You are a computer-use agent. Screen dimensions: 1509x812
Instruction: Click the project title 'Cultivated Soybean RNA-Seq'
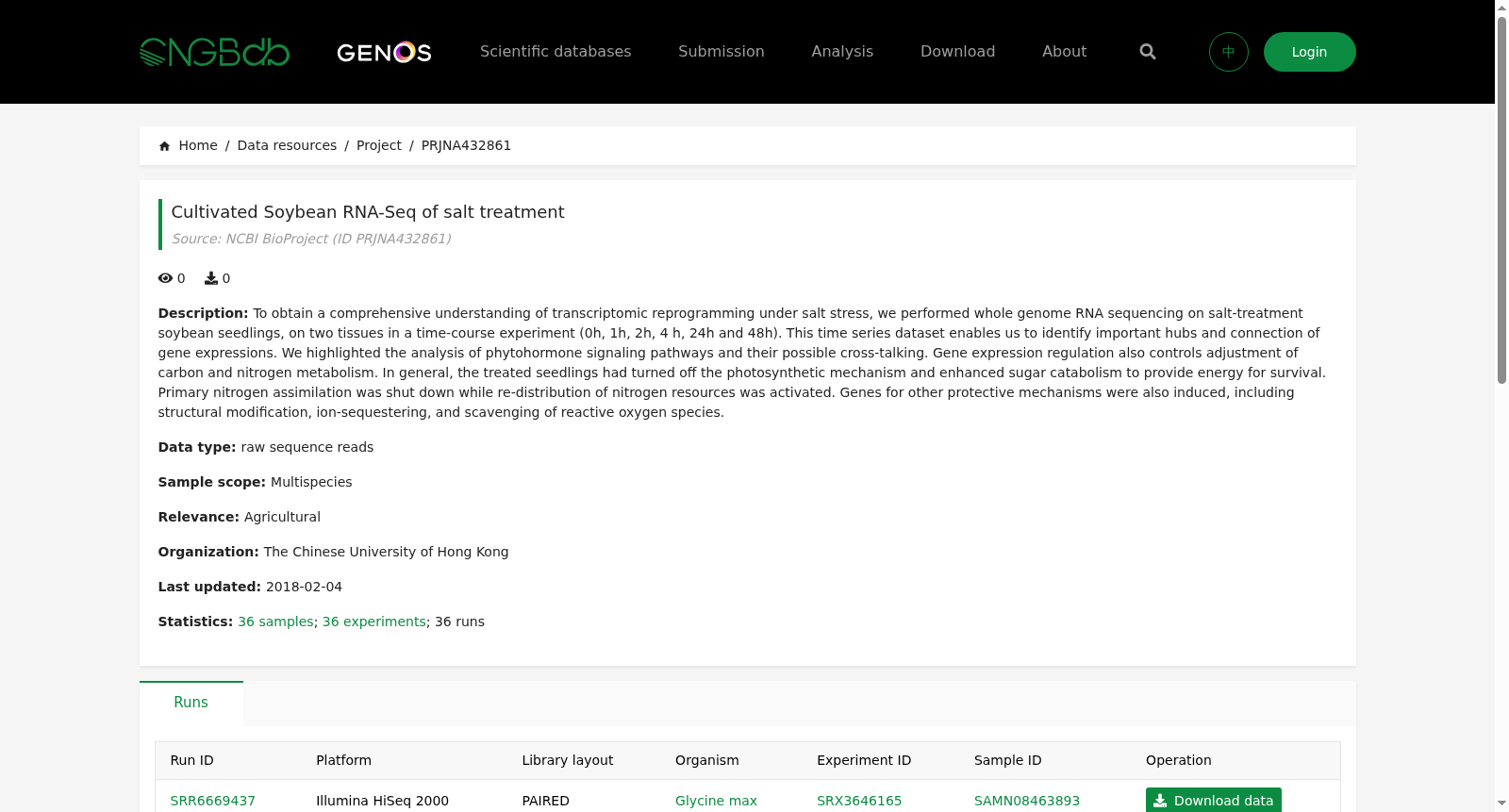coord(368,212)
